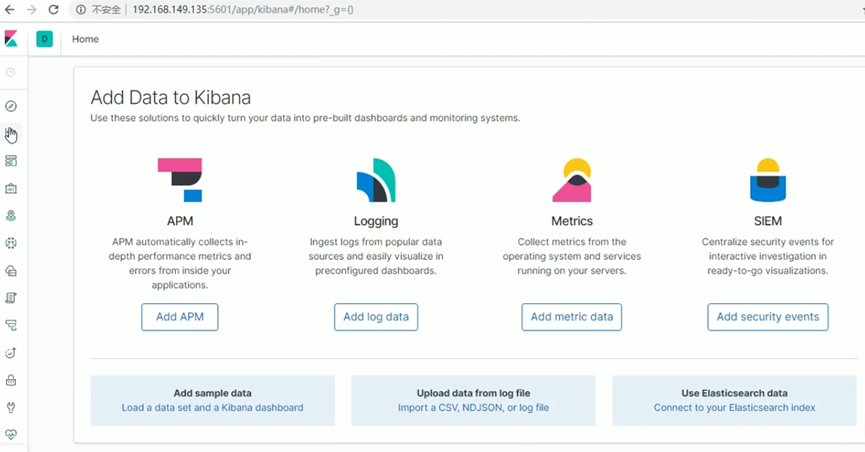Click the Home breadcrumb
Image resolution: width=865 pixels, height=452 pixels.
86,39
